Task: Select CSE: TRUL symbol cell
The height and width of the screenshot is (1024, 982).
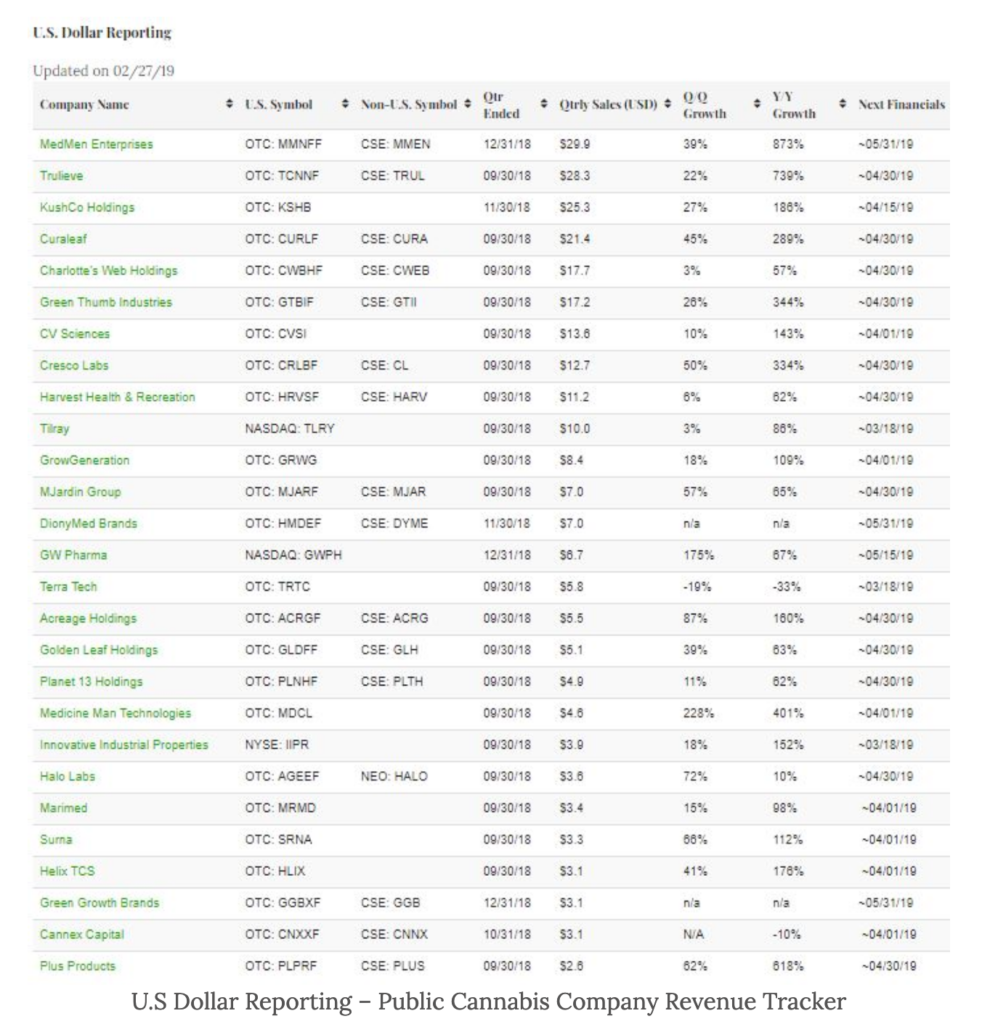Action: [x=392, y=176]
